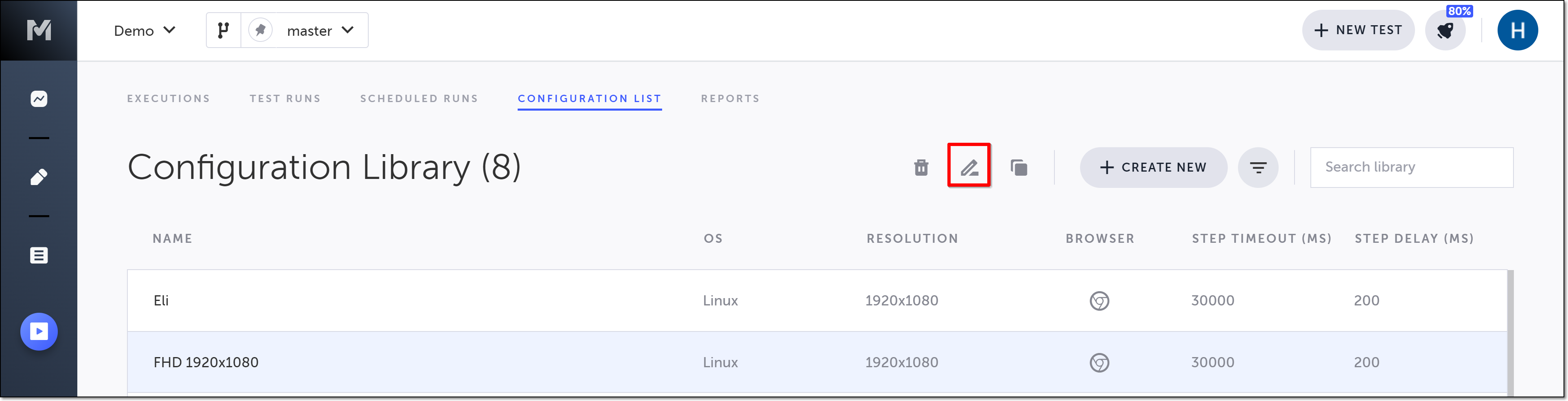
Task: Click the branch icon beside master
Action: tap(223, 31)
